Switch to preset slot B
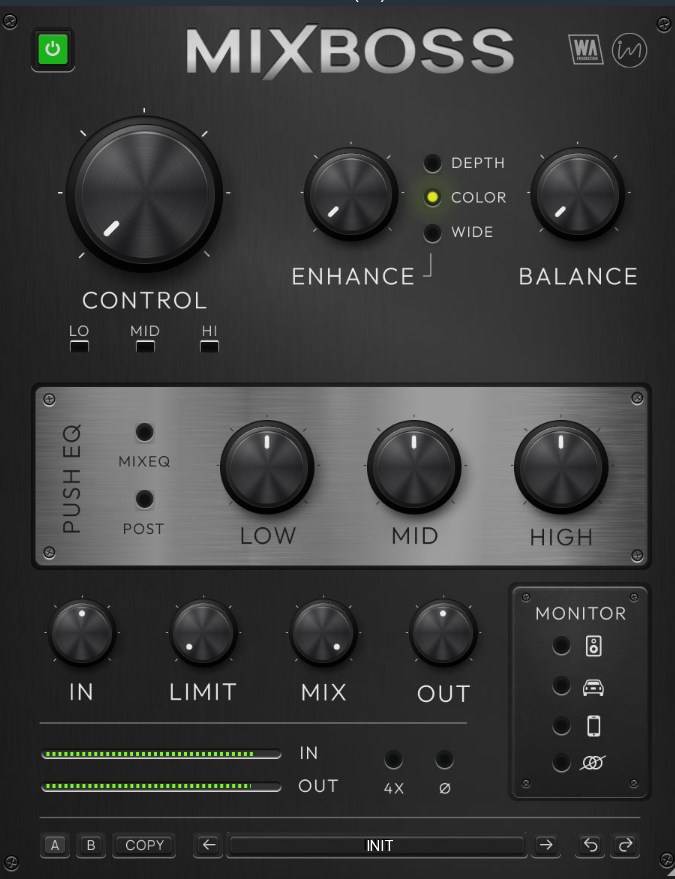 (91, 845)
